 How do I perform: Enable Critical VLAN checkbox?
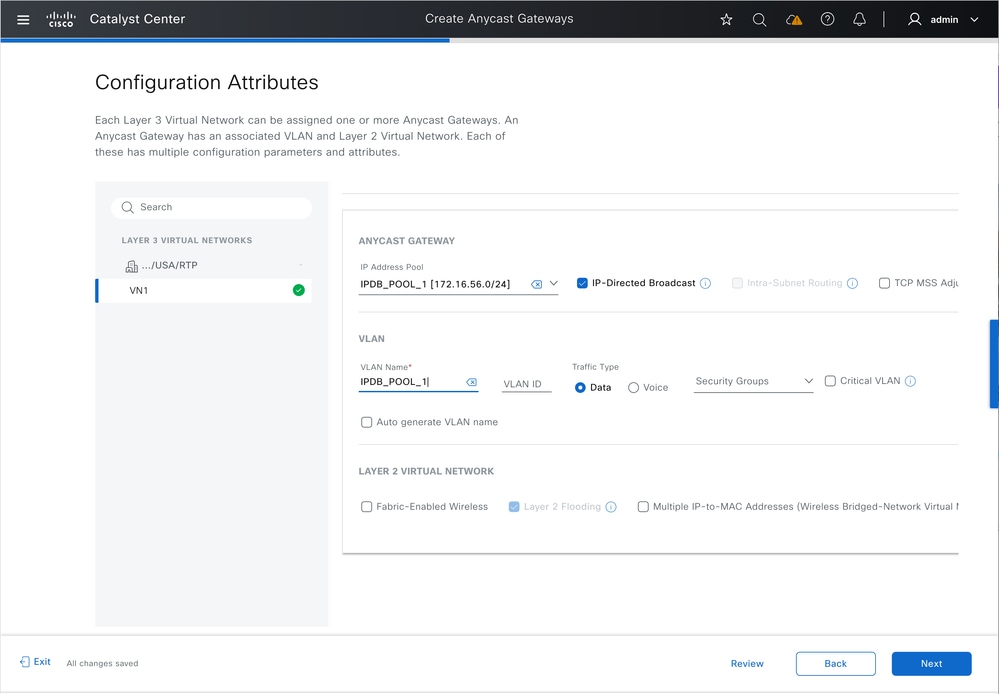click(830, 381)
